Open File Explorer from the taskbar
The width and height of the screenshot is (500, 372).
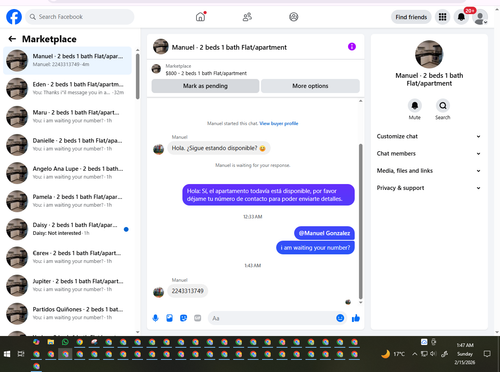(51, 342)
